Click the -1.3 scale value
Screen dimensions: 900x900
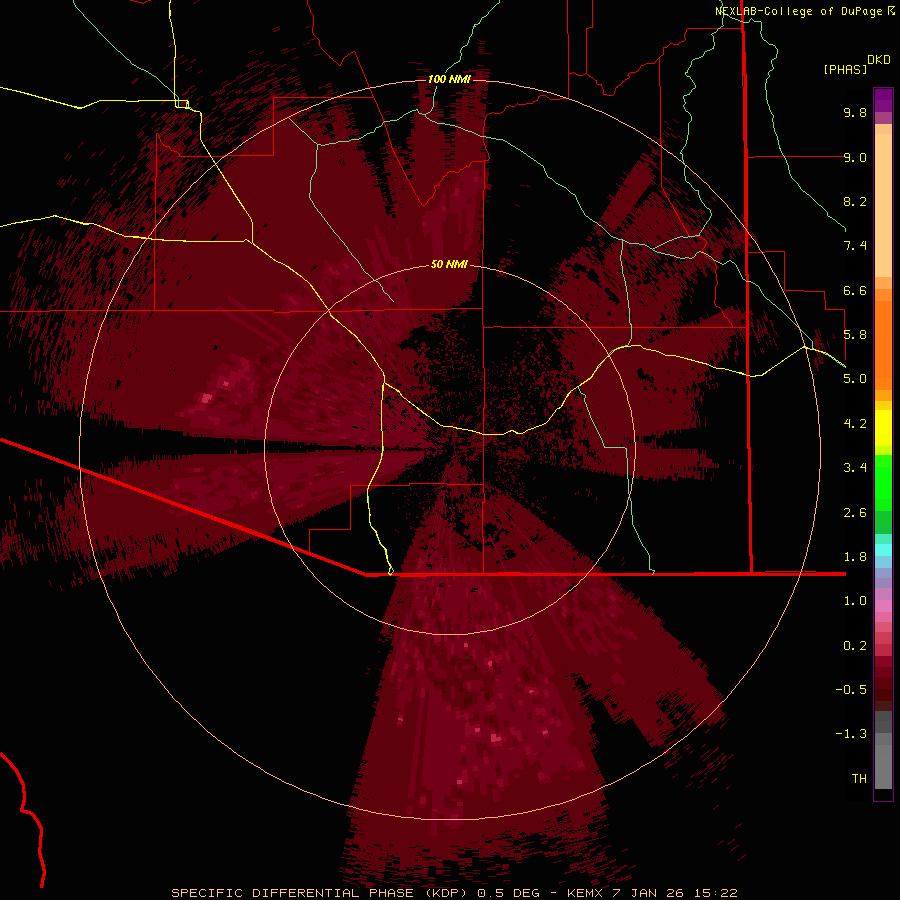click(851, 734)
